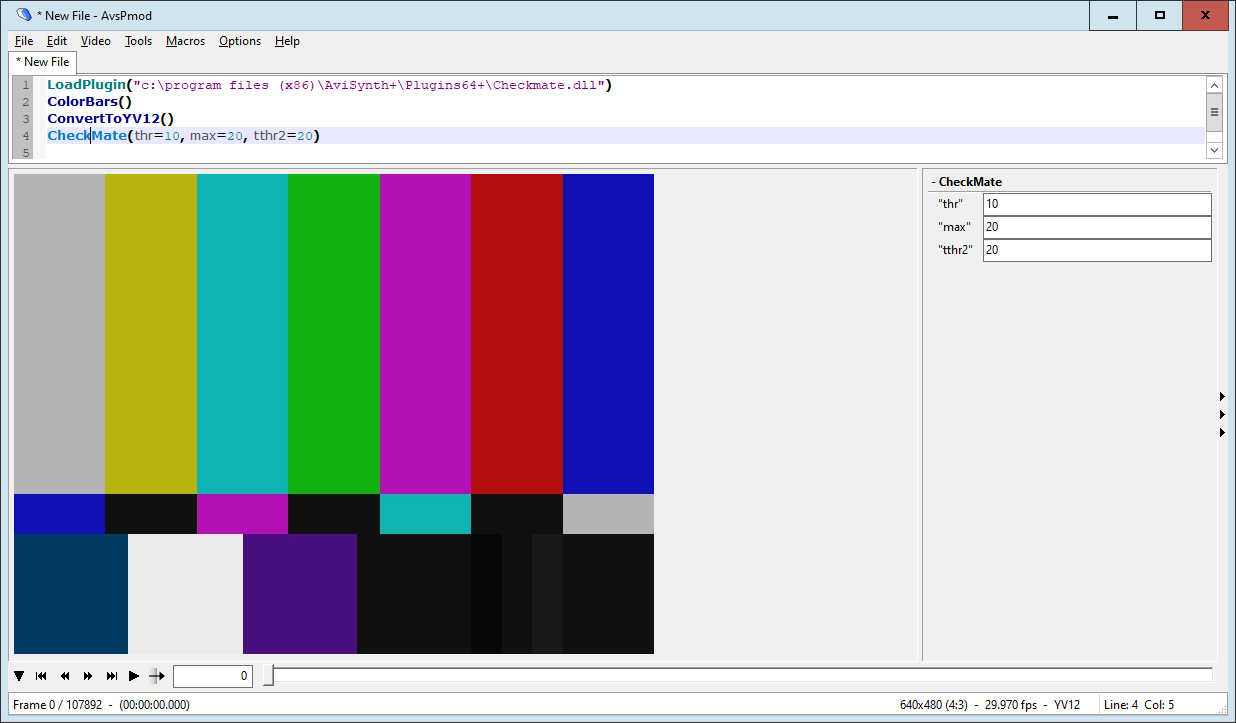Select the New File script tab
1236x723 pixels.
click(43, 62)
